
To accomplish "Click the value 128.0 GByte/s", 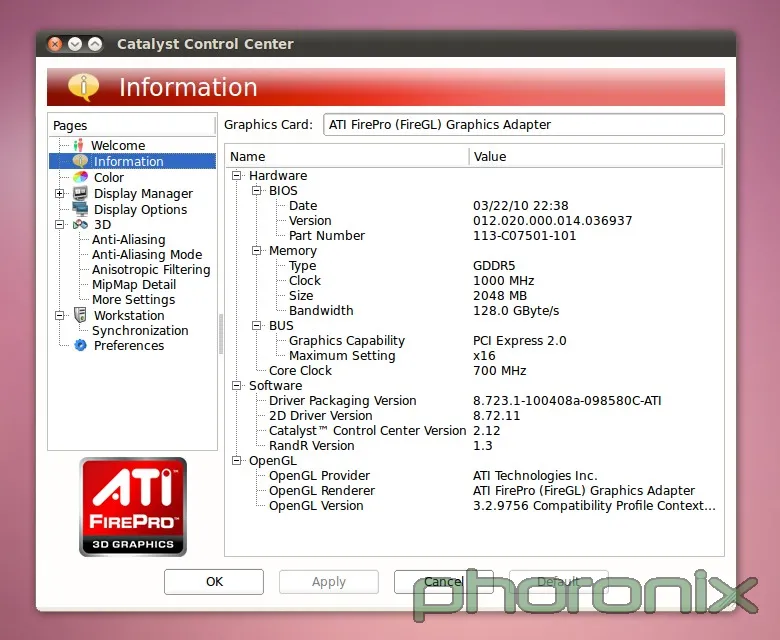I will [x=516, y=311].
